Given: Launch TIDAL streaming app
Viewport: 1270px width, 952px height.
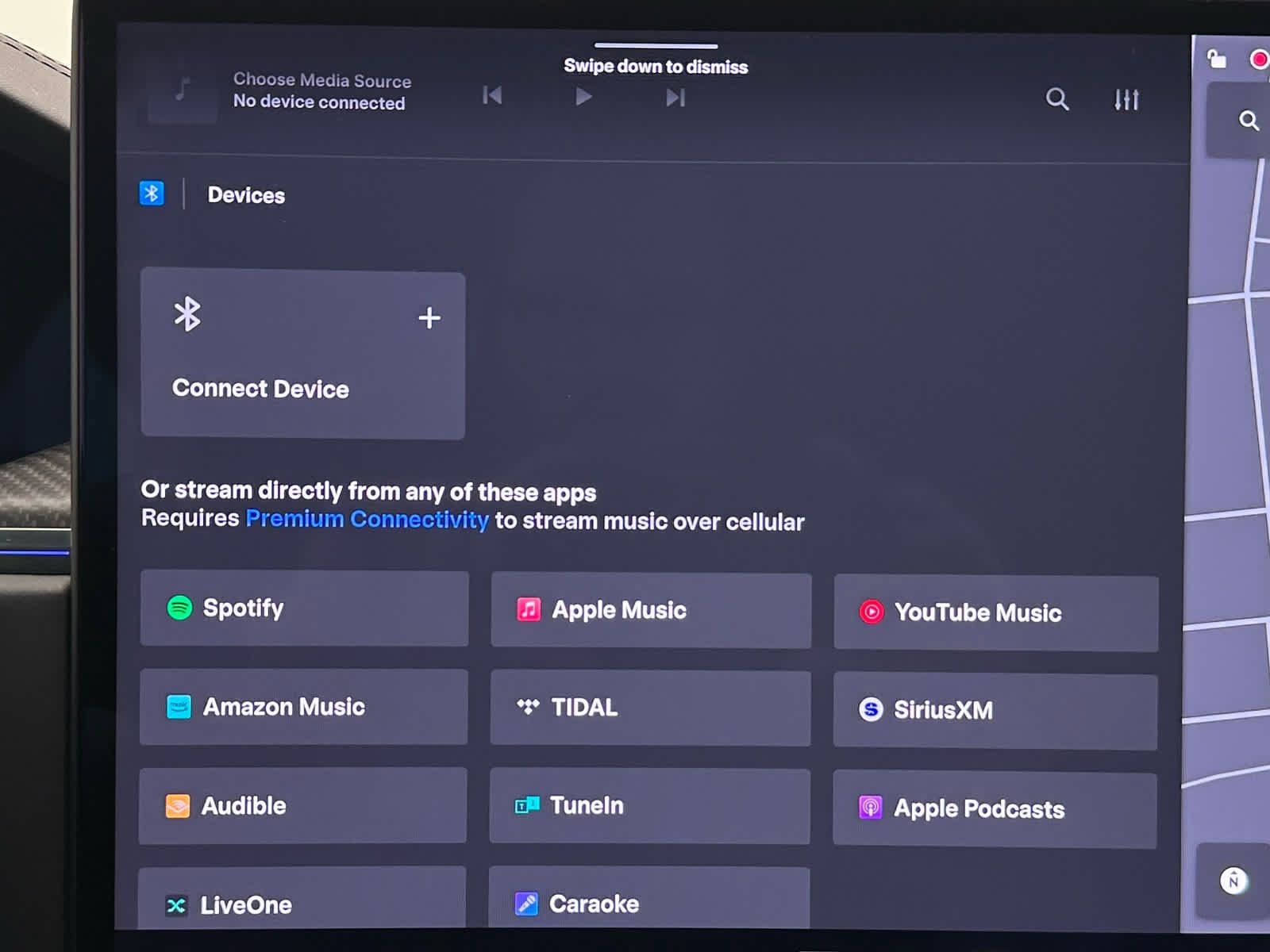Looking at the screenshot, I should pos(650,708).
